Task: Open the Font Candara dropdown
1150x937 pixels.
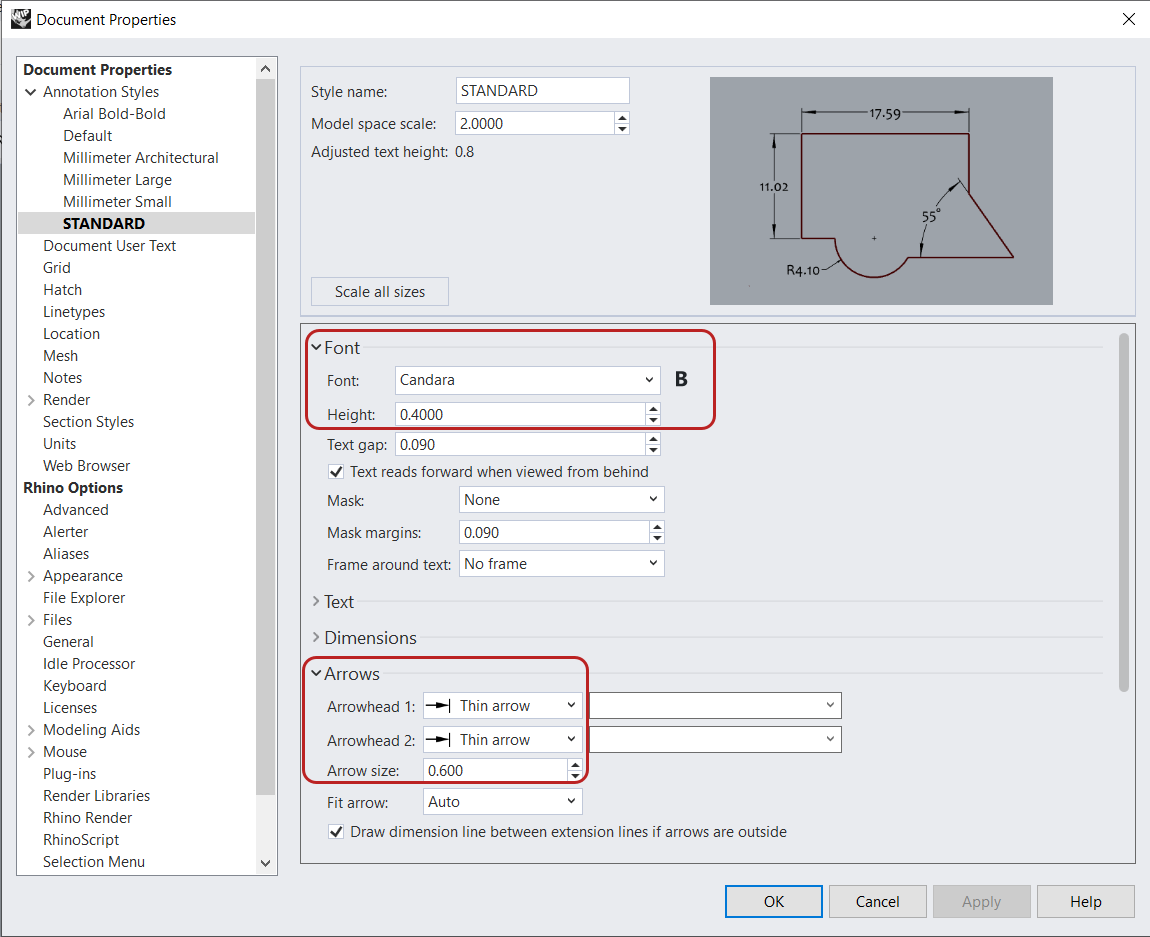Action: 527,380
